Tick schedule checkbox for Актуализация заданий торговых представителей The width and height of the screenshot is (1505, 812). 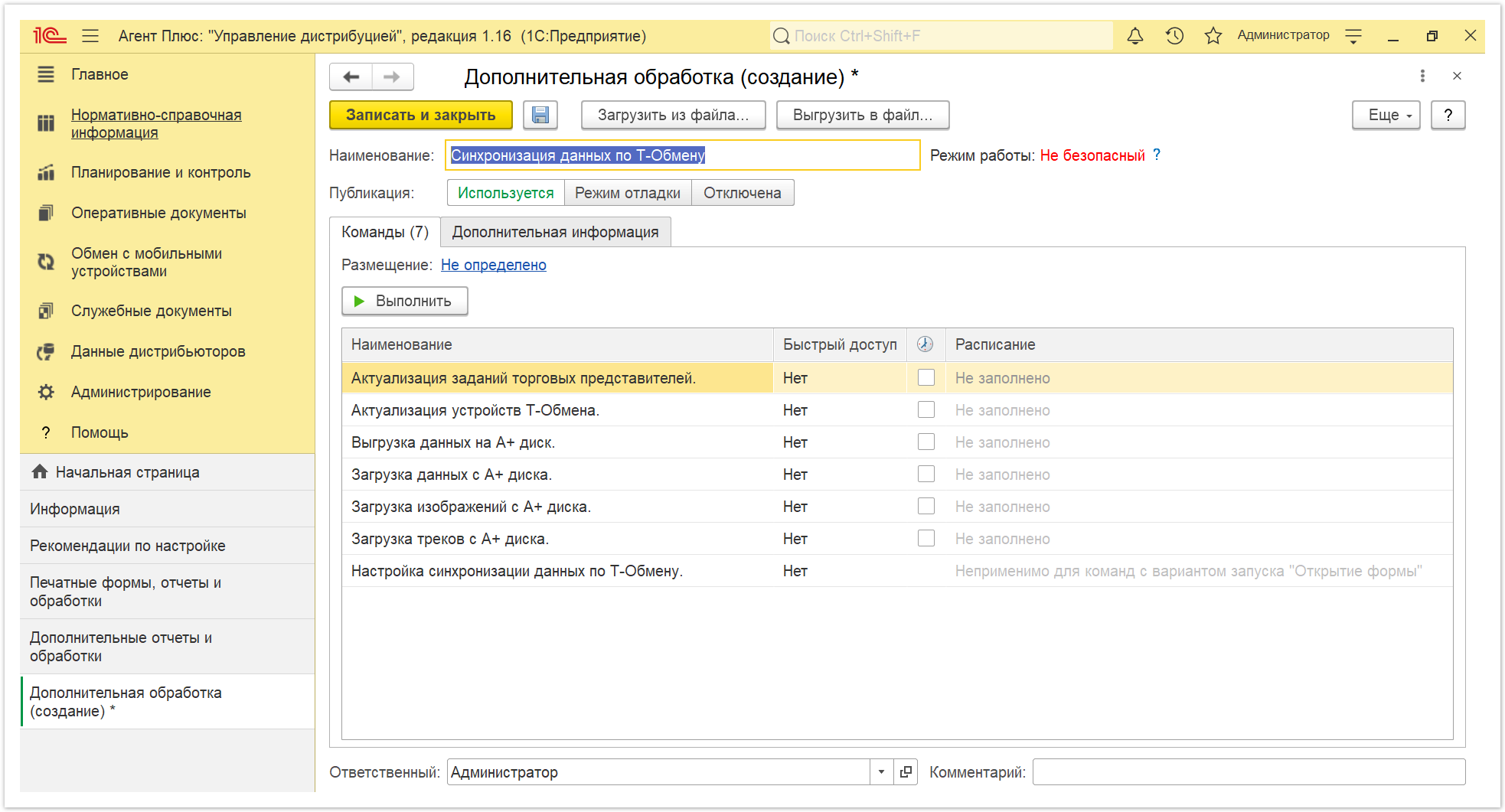pos(926,377)
